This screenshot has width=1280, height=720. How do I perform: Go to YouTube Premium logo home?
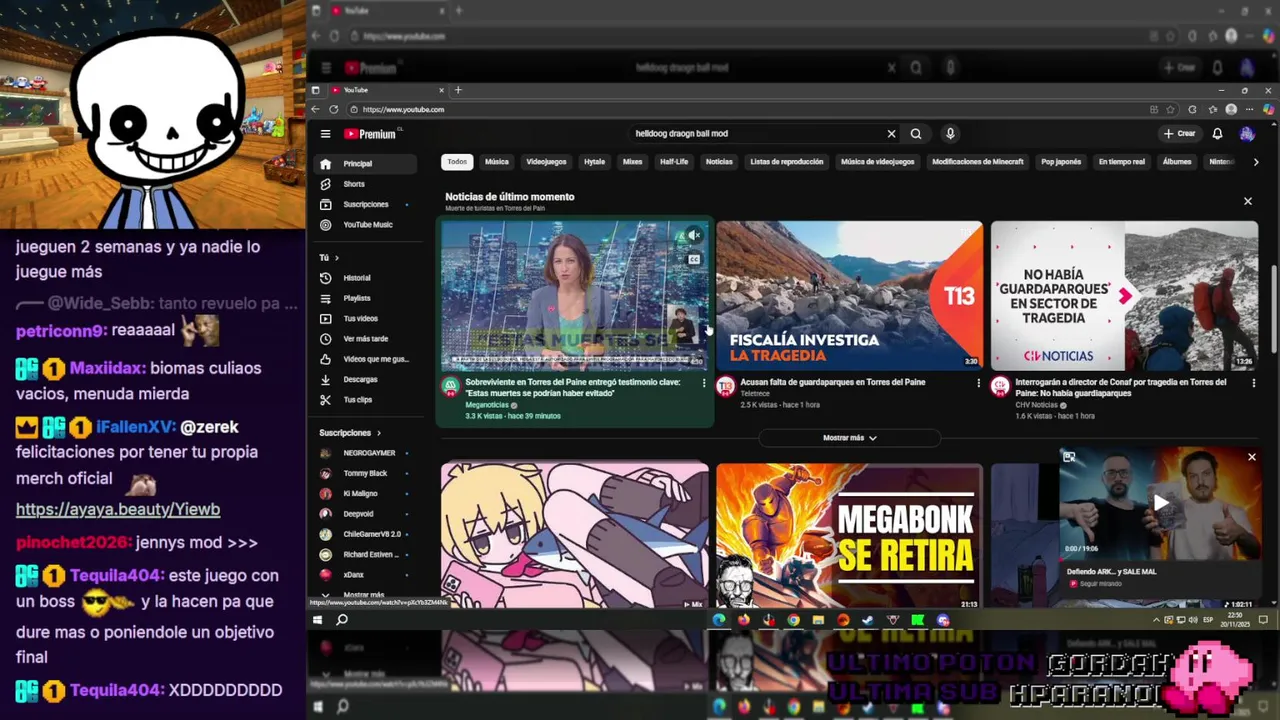tap(371, 134)
